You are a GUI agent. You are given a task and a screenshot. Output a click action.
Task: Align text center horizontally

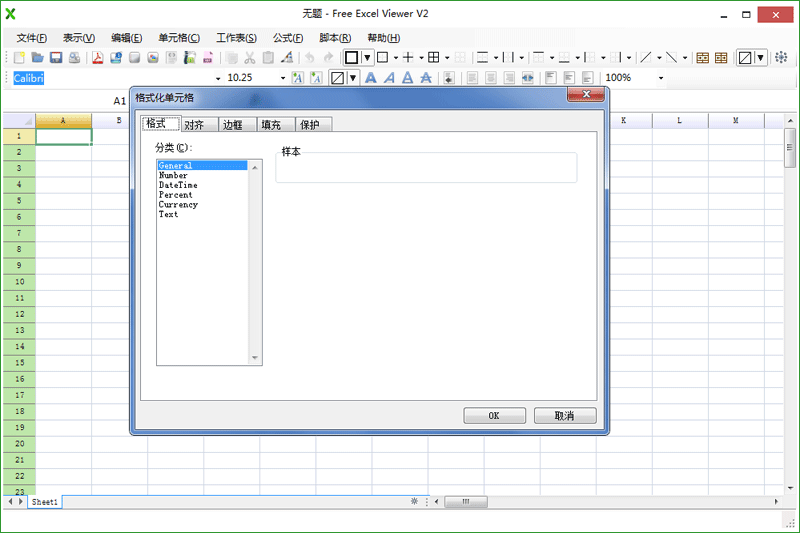point(491,78)
